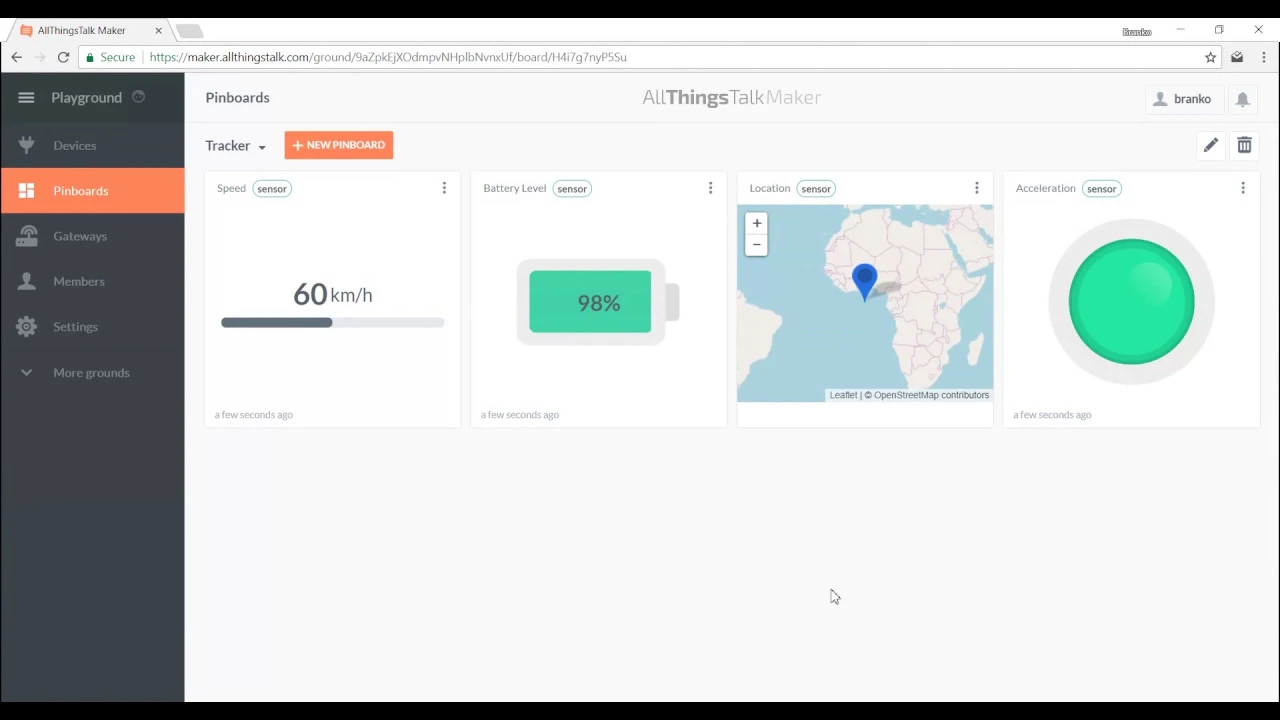Open the notifications bell
This screenshot has width=1280, height=720.
click(x=1242, y=99)
